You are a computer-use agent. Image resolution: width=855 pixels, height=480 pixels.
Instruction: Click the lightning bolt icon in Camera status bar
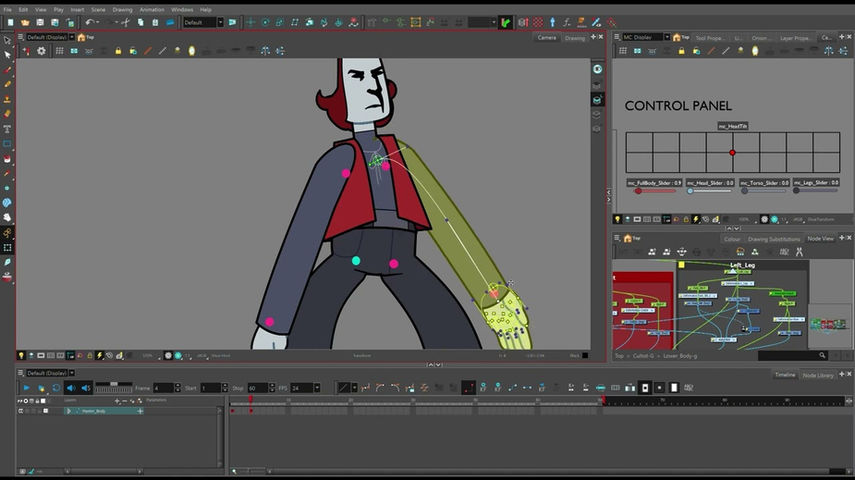point(99,356)
